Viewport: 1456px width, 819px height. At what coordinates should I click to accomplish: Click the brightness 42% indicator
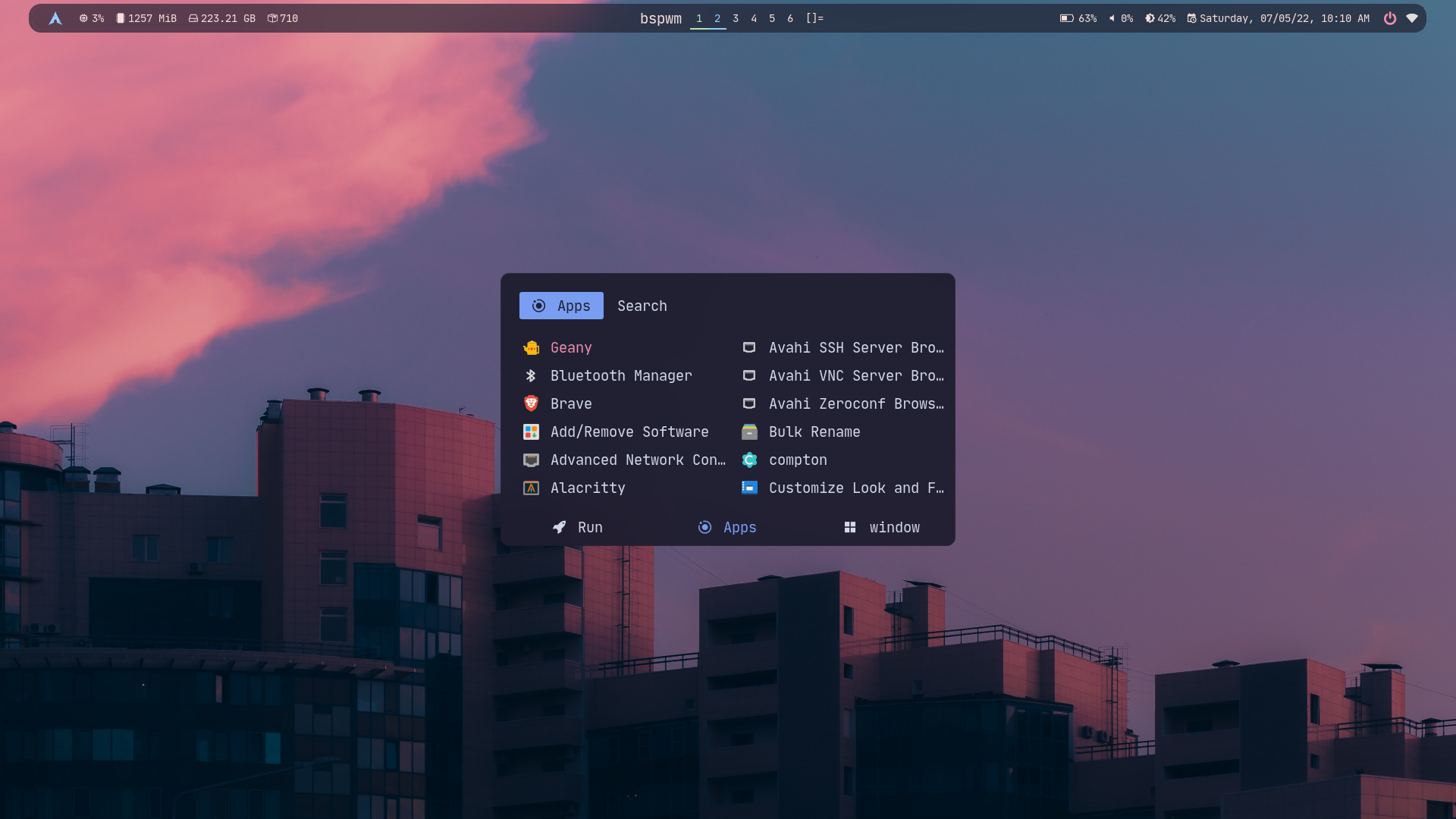(1160, 18)
